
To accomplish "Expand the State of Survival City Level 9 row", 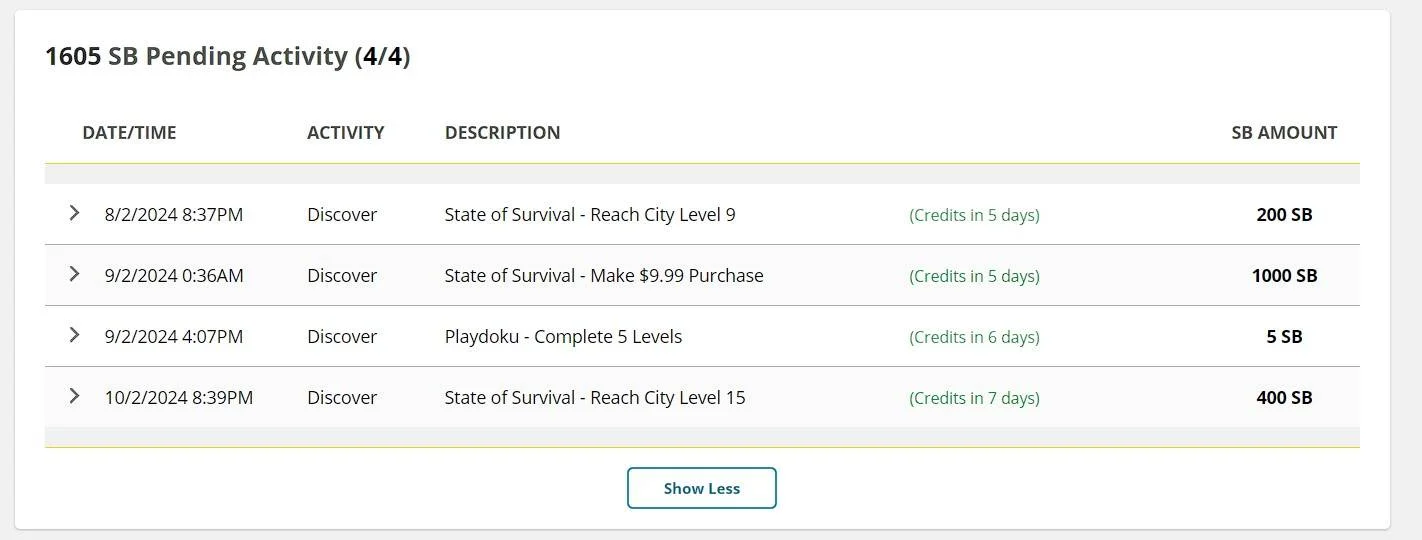I will coord(73,213).
